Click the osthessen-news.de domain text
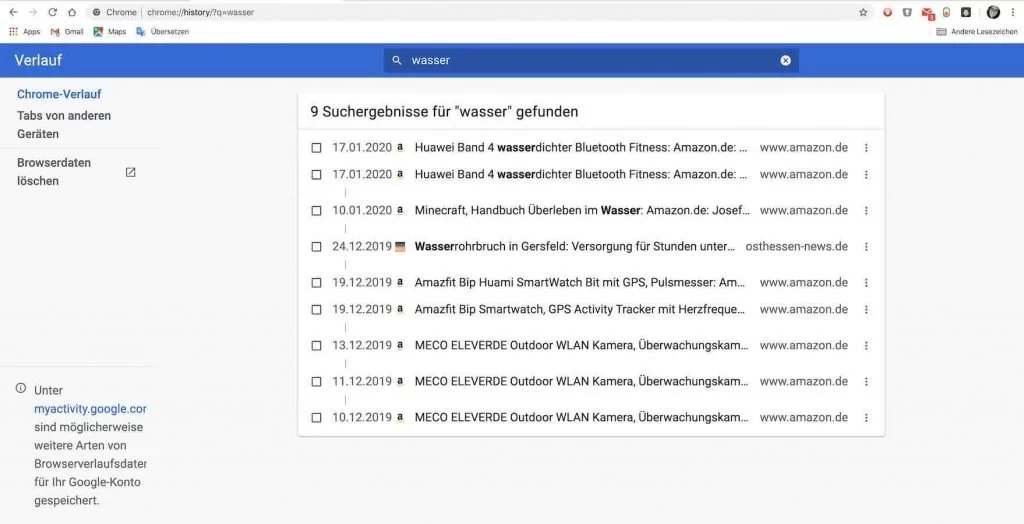Image resolution: width=1024 pixels, height=524 pixels. (x=797, y=246)
